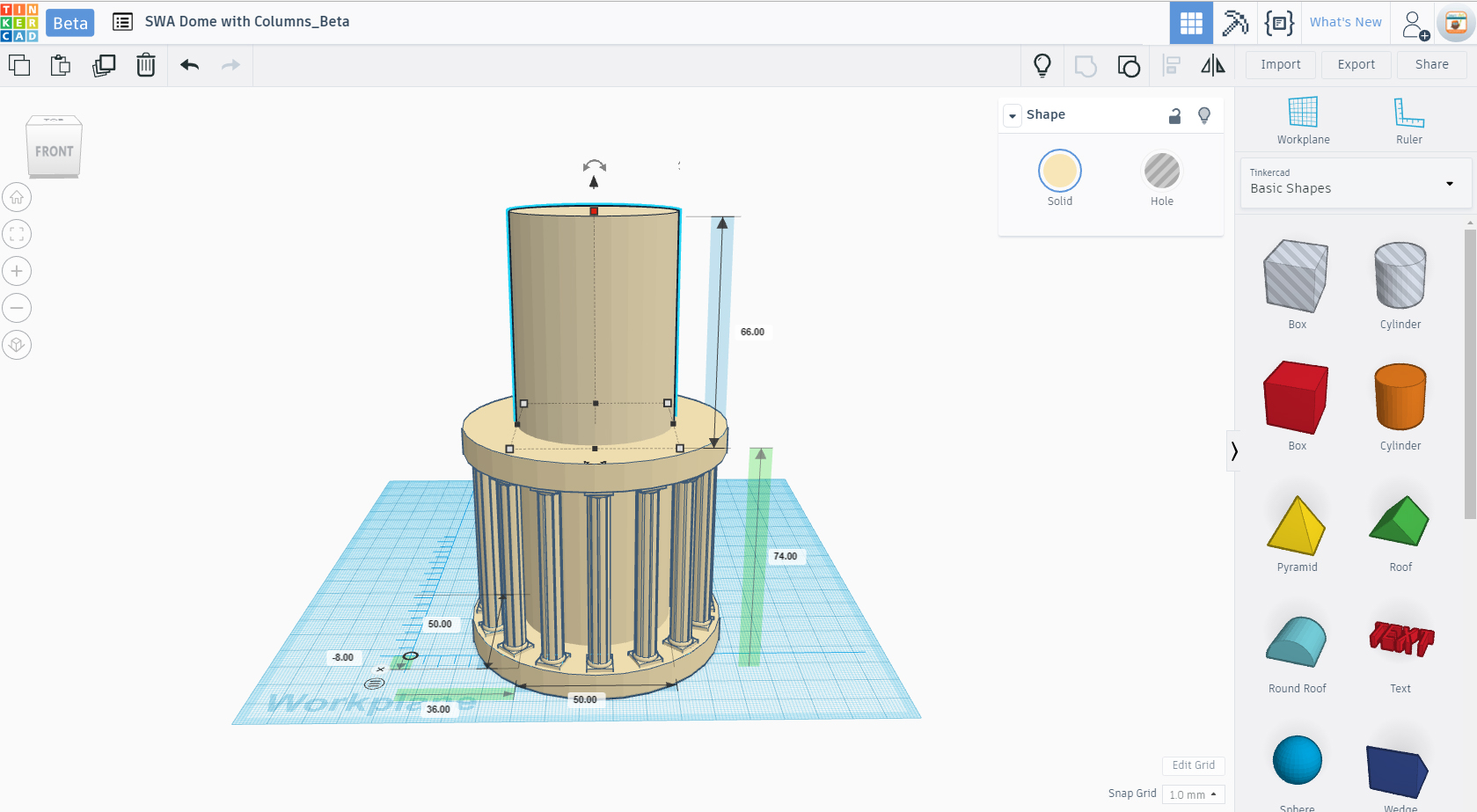Undo the last action

(x=190, y=65)
